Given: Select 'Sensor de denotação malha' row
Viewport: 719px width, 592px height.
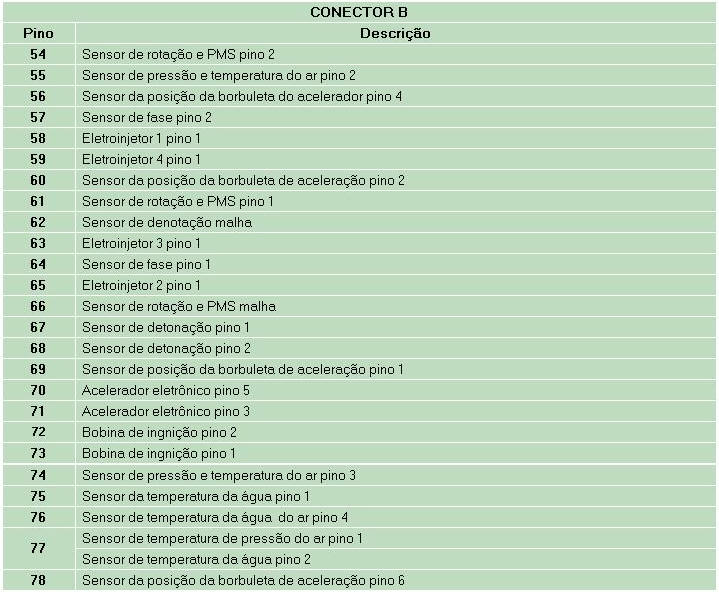Looking at the screenshot, I should 166,222.
